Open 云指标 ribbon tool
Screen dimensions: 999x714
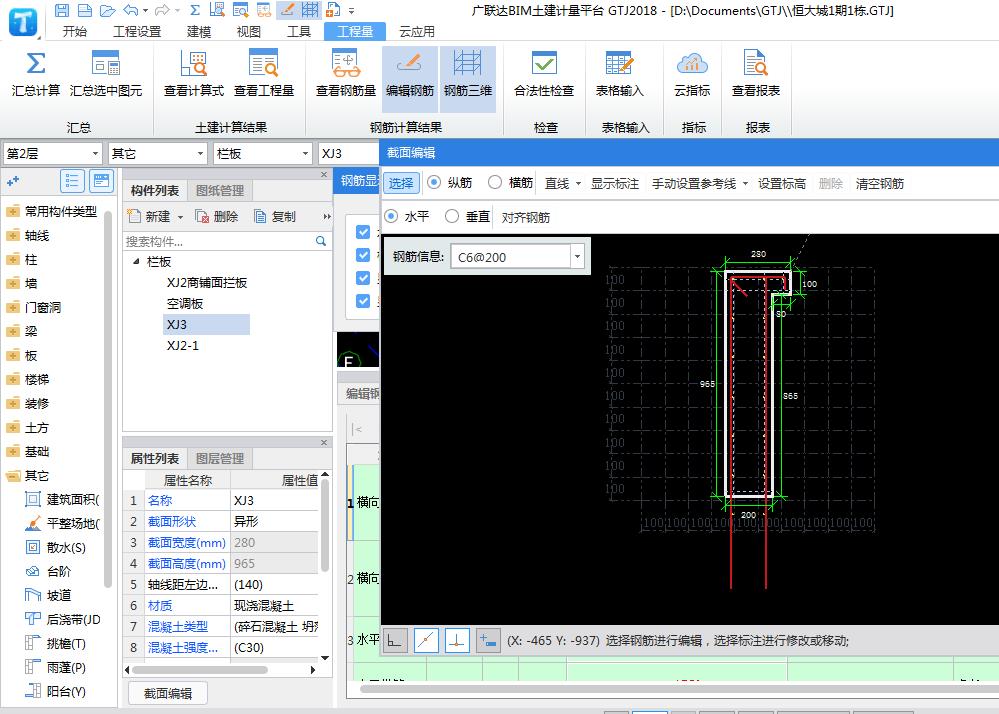(692, 75)
